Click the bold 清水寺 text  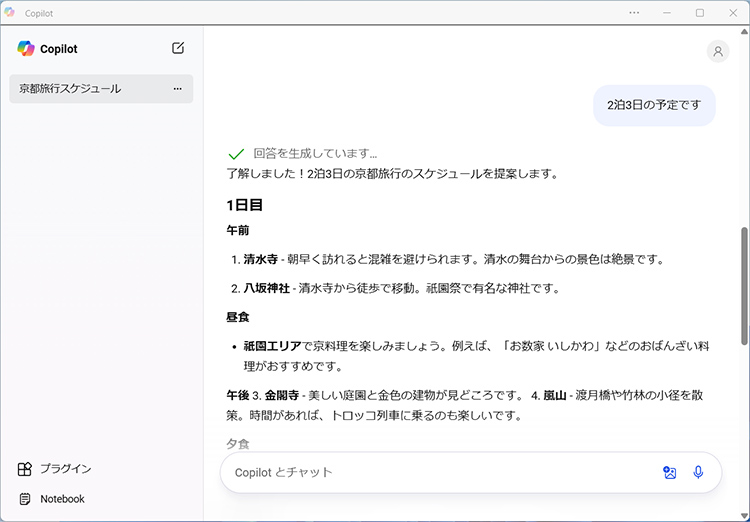(262, 259)
